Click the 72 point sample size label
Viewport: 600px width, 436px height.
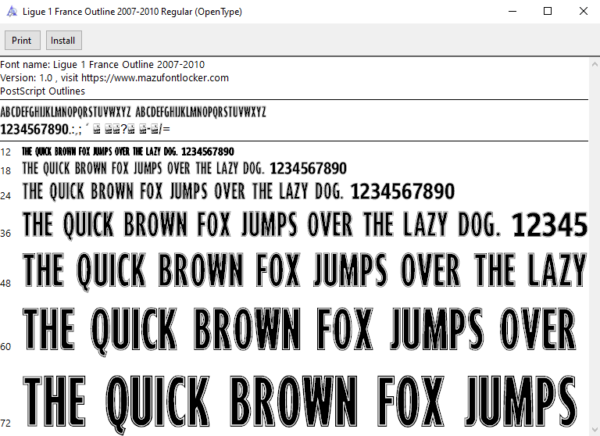[6, 423]
